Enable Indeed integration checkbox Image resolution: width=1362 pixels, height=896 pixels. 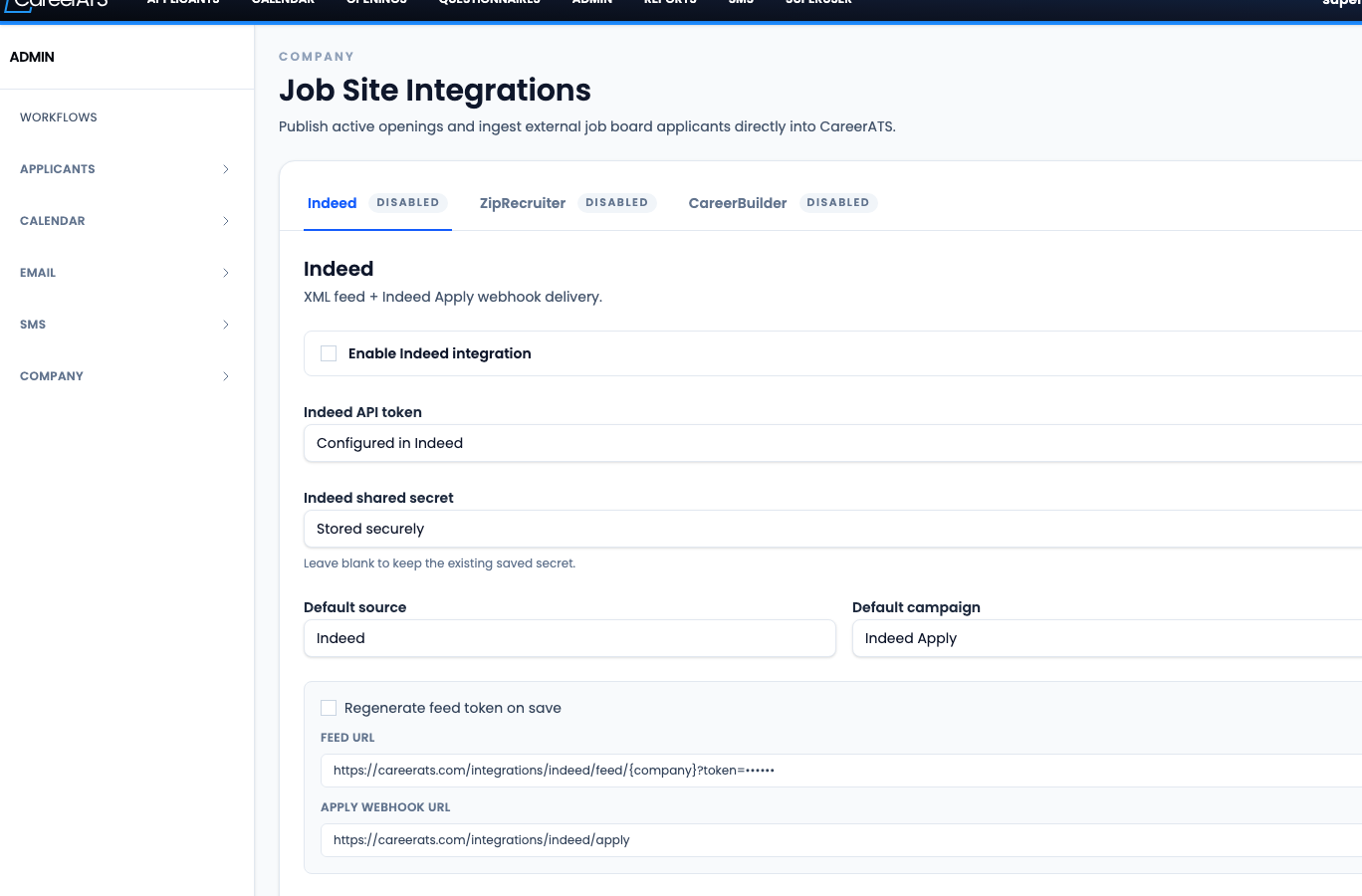click(x=329, y=353)
